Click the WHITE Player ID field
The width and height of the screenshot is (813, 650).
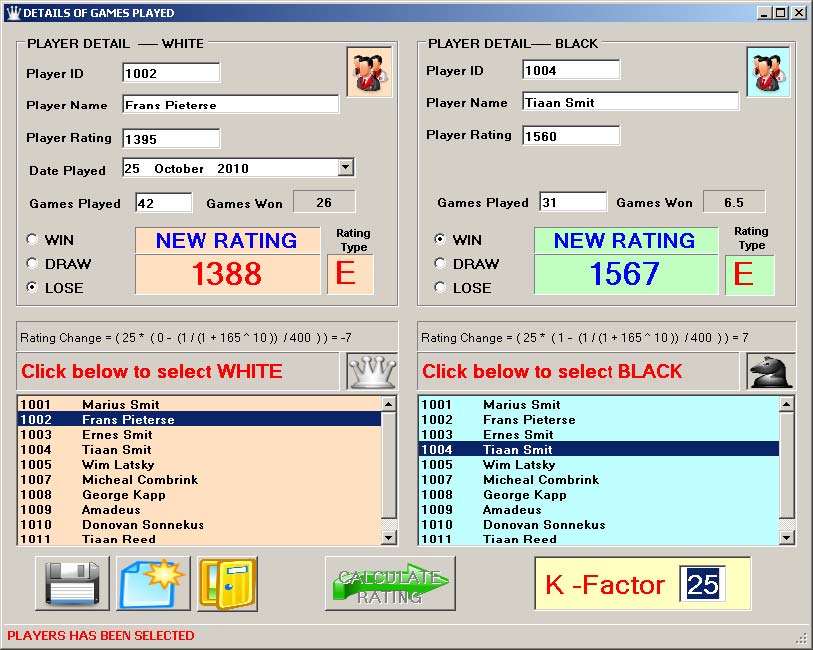(171, 73)
